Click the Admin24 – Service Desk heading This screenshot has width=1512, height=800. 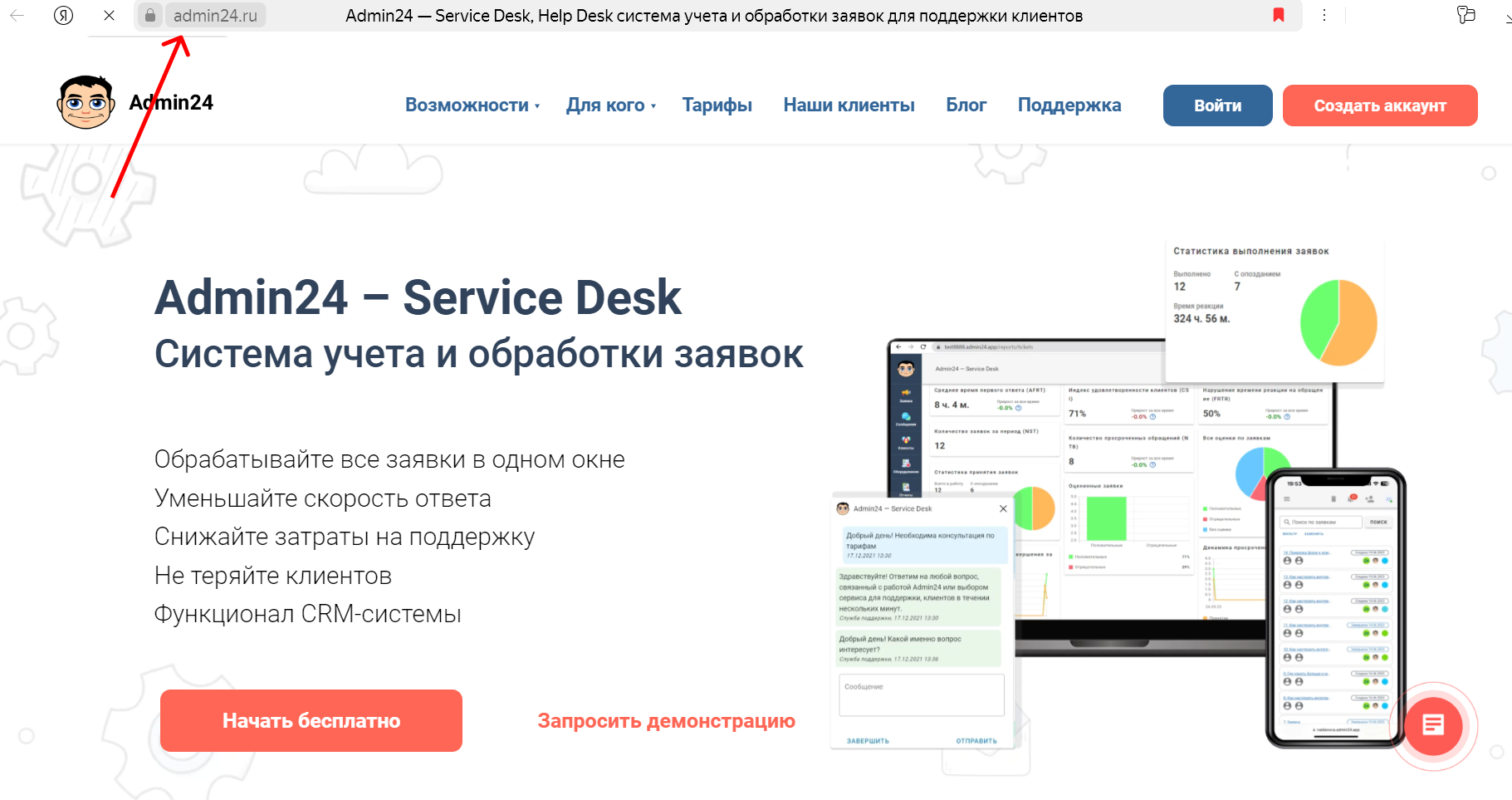(x=418, y=297)
